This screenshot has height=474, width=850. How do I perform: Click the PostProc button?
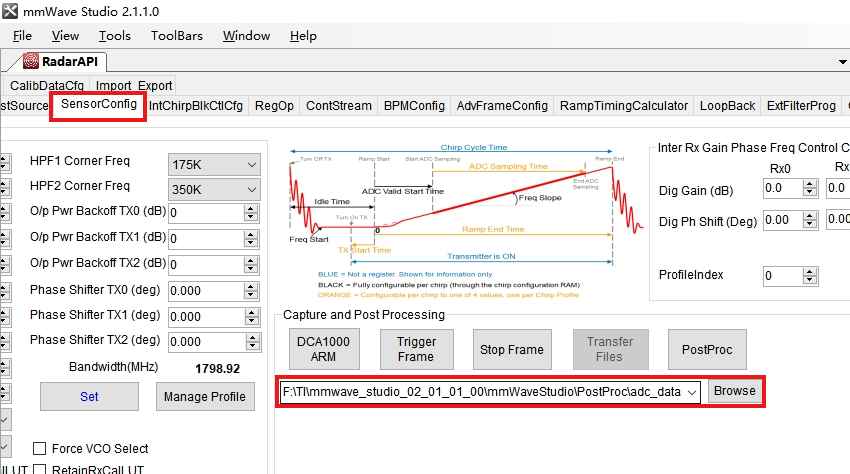707,349
